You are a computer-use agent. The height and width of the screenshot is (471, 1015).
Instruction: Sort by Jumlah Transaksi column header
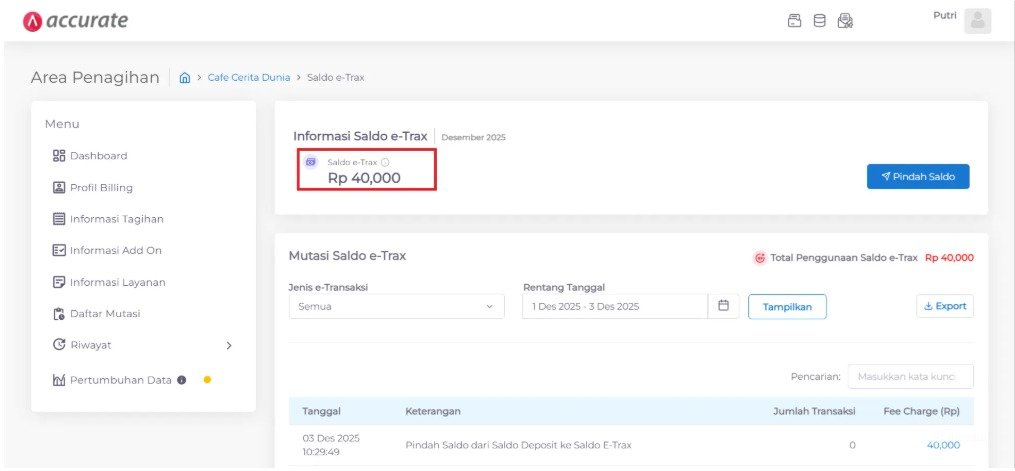point(814,411)
